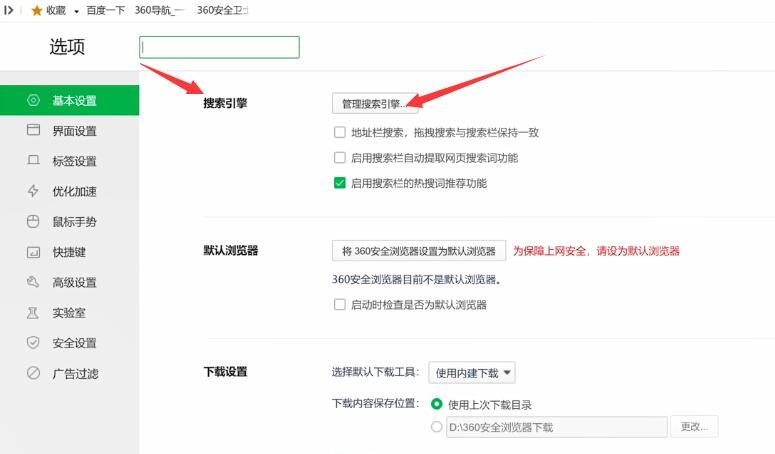Click the 广告过滤 block icon
Screen dimensions: 775x454
coord(33,373)
